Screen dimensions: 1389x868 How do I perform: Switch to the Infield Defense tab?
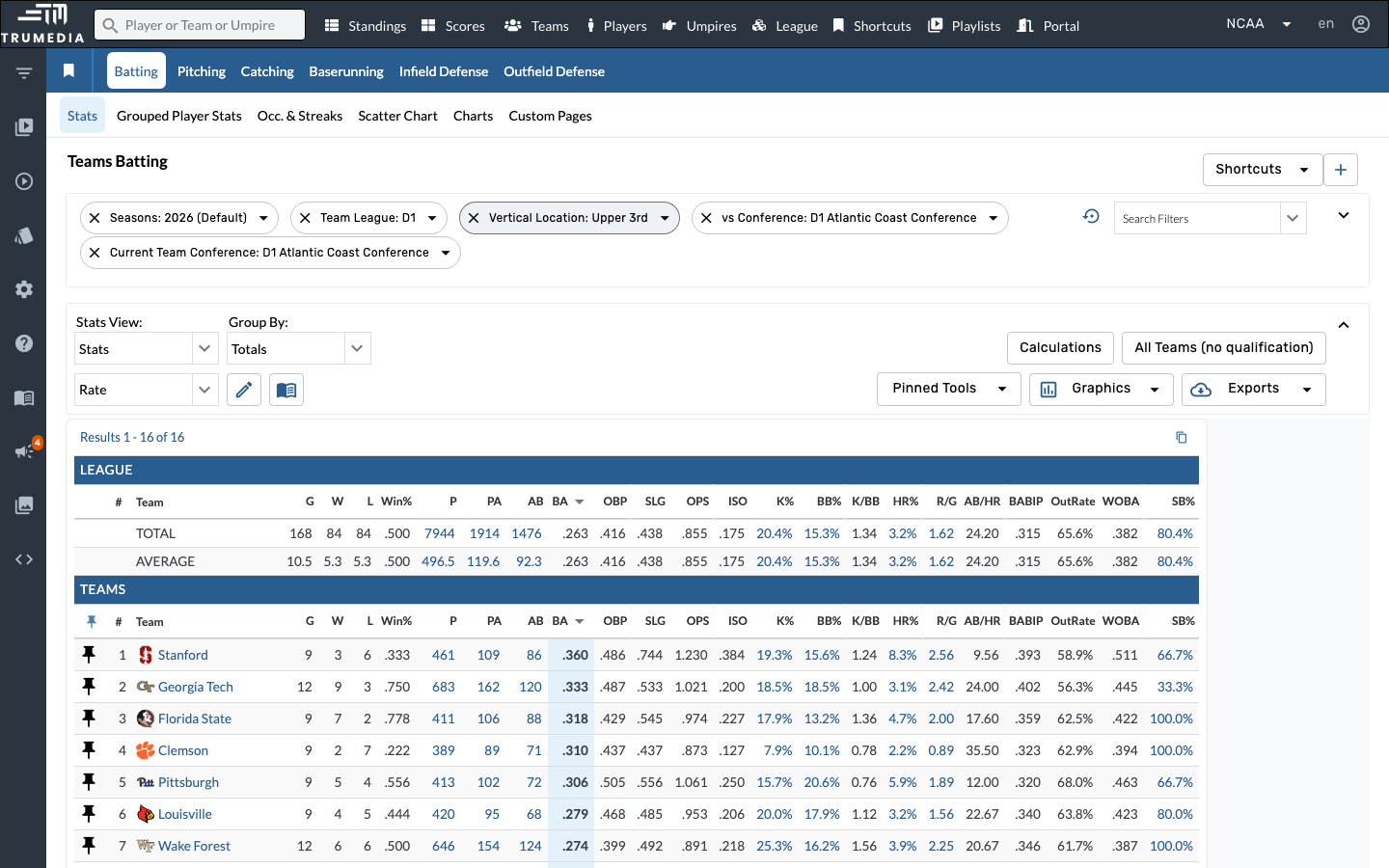coord(444,71)
